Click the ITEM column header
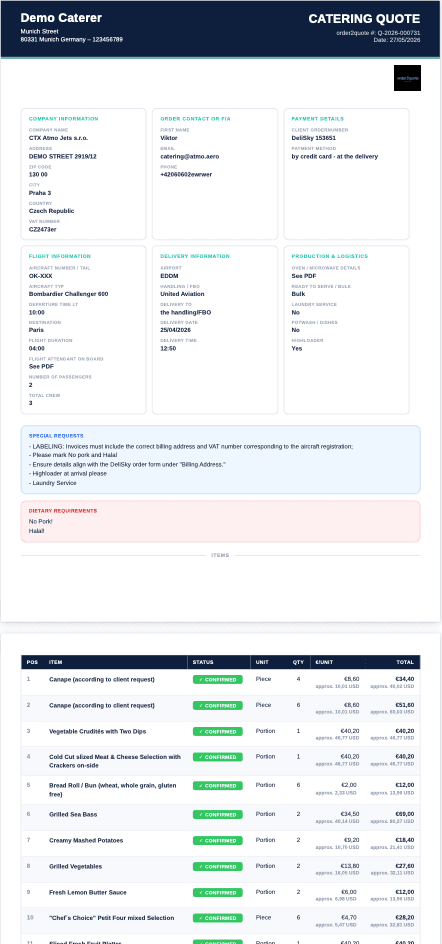This screenshot has width=442, height=944. point(55,662)
